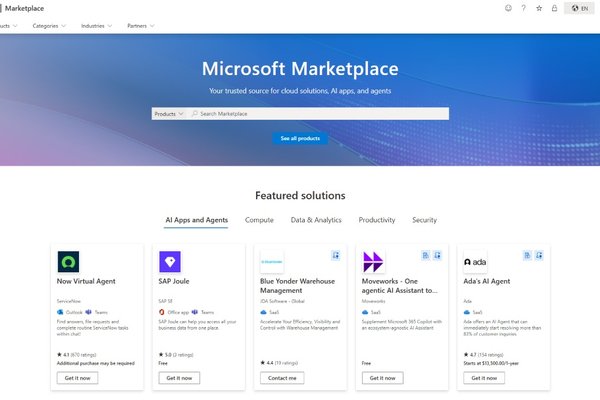Click the lock icon in header
This screenshot has height=400, width=600.
pyautogui.click(x=554, y=8)
